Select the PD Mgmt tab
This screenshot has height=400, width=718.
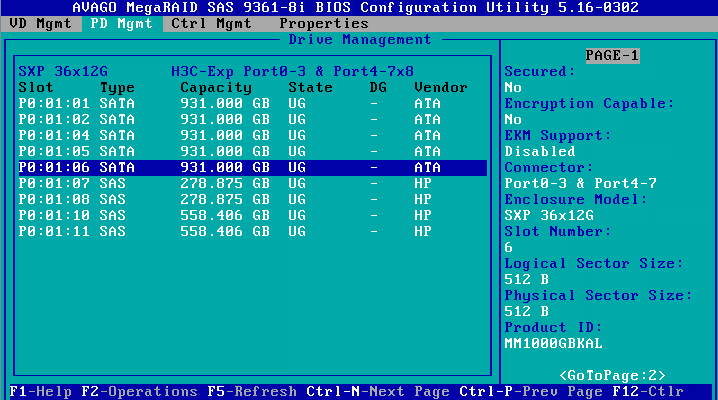coord(121,23)
